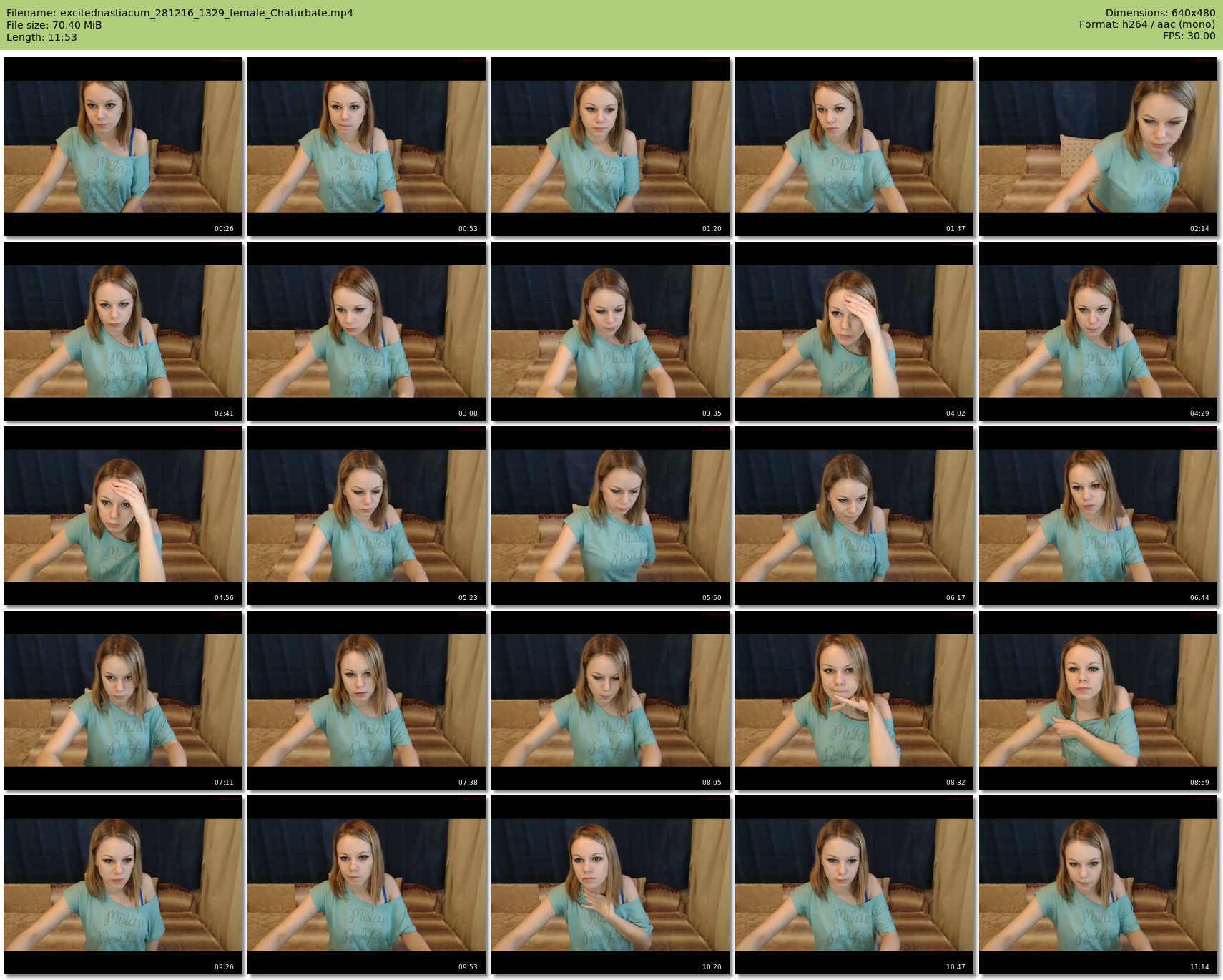Click the thumbnail stamped 07:11
1223x980 pixels.
123,700
